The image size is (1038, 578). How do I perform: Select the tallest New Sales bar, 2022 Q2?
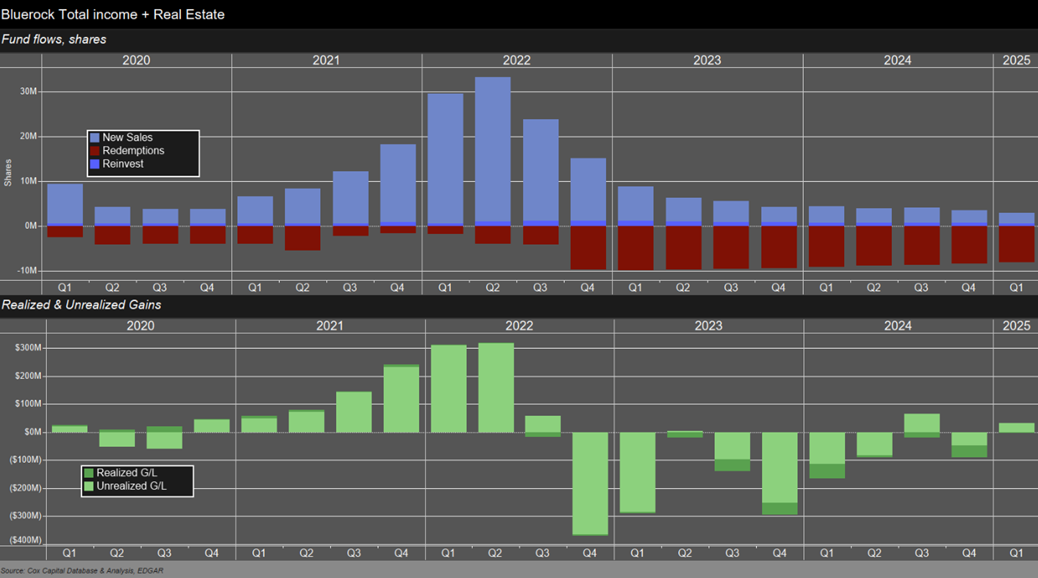(x=493, y=150)
